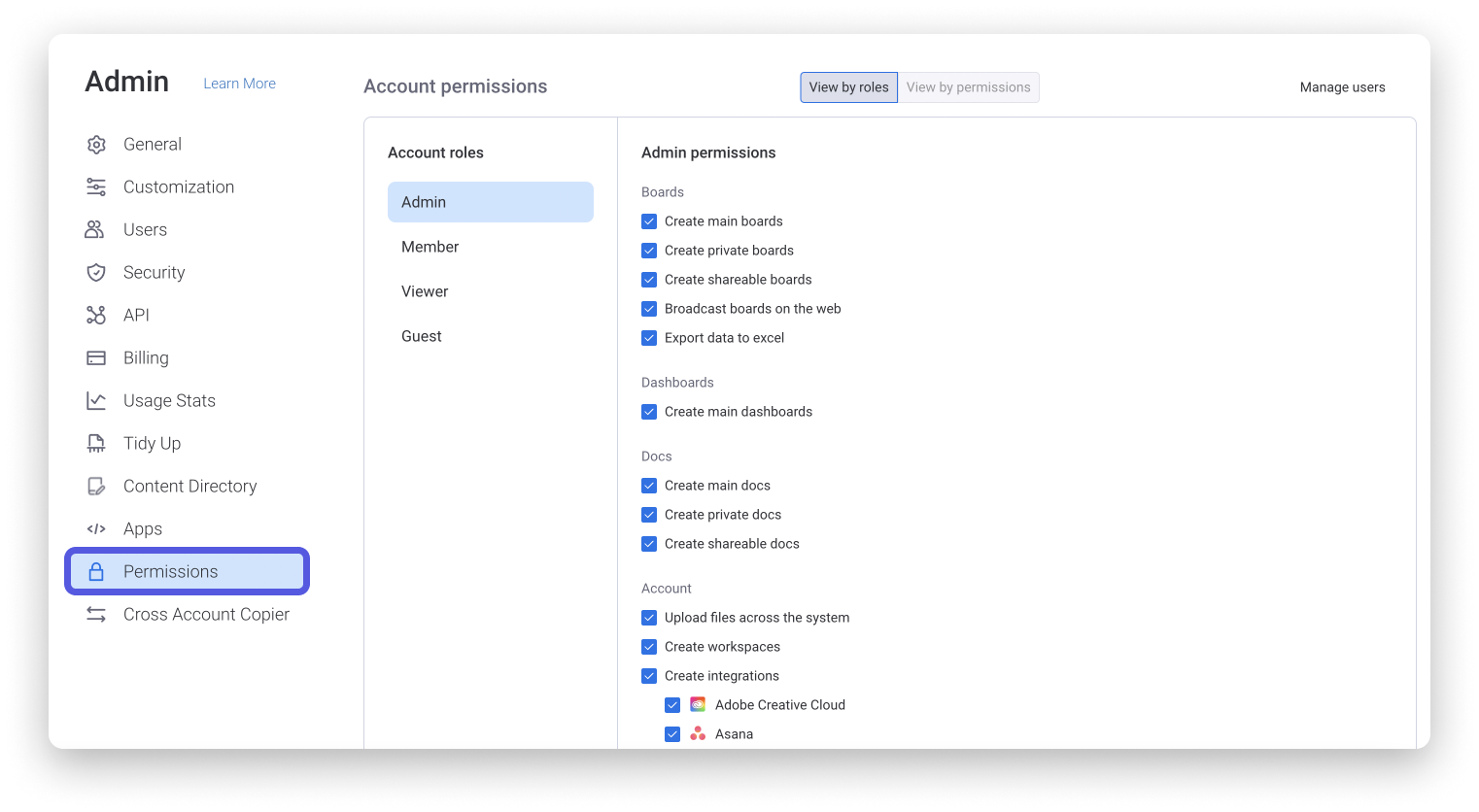Toggle Create private docs checkbox
The height and width of the screenshot is (812, 1479).
[649, 515]
